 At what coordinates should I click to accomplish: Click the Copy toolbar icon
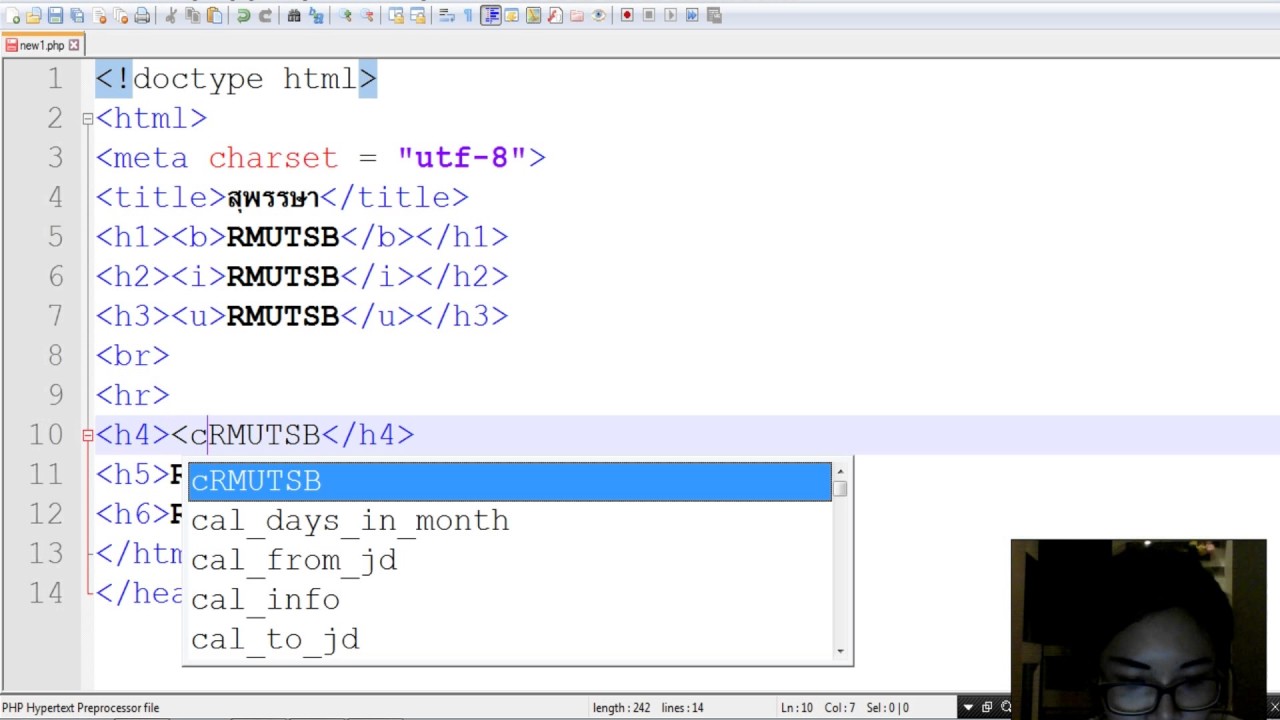(x=192, y=15)
